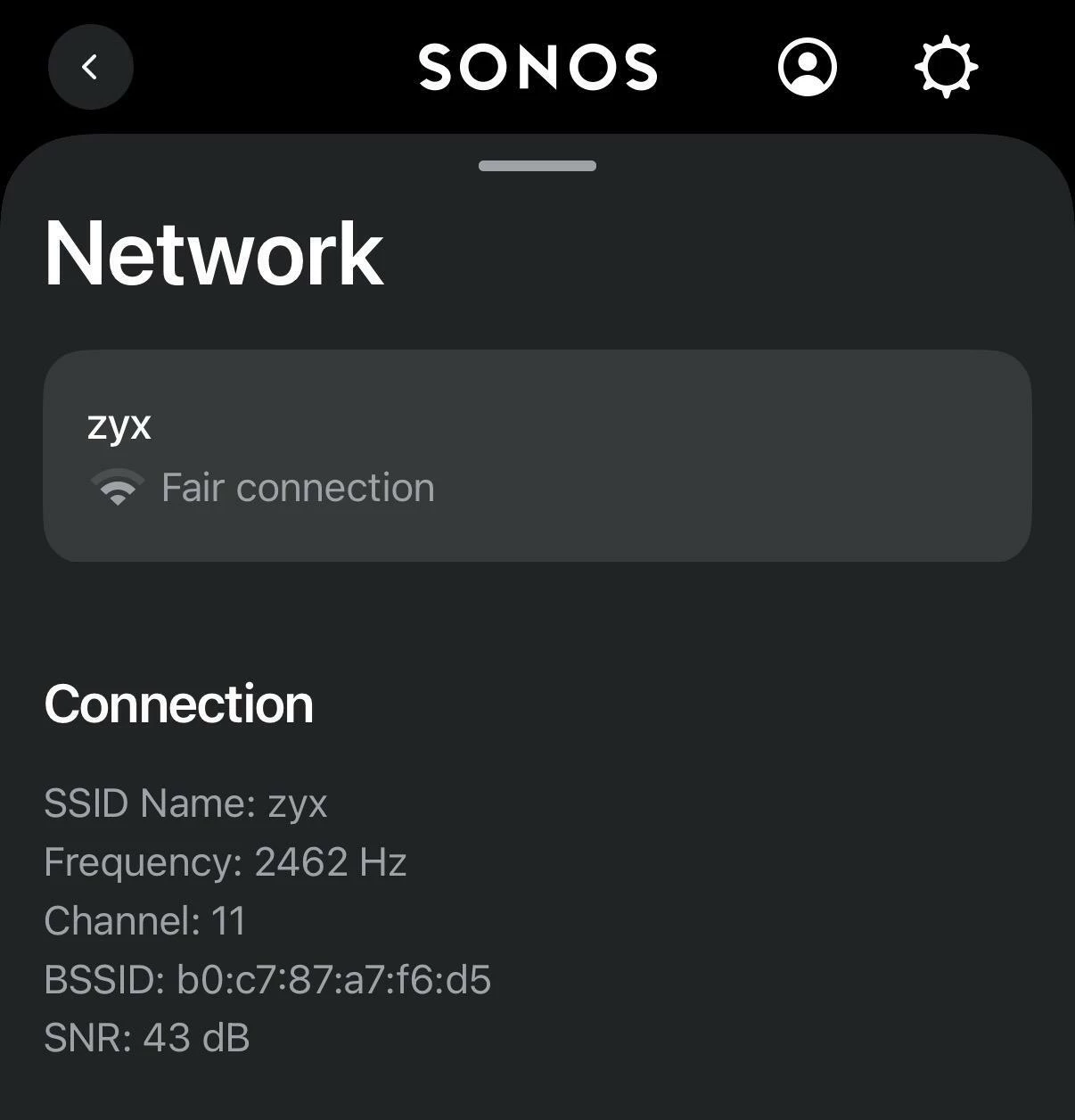
Task: Open the account profile icon
Action: tap(807, 67)
